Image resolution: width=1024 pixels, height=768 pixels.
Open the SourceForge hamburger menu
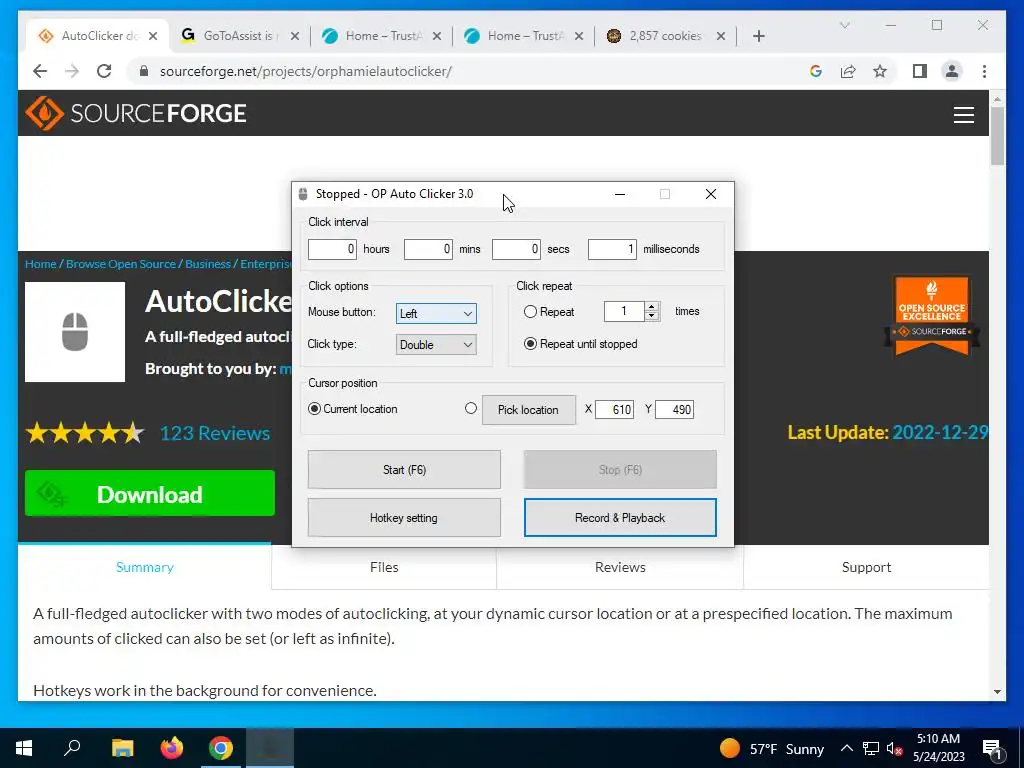click(x=963, y=114)
